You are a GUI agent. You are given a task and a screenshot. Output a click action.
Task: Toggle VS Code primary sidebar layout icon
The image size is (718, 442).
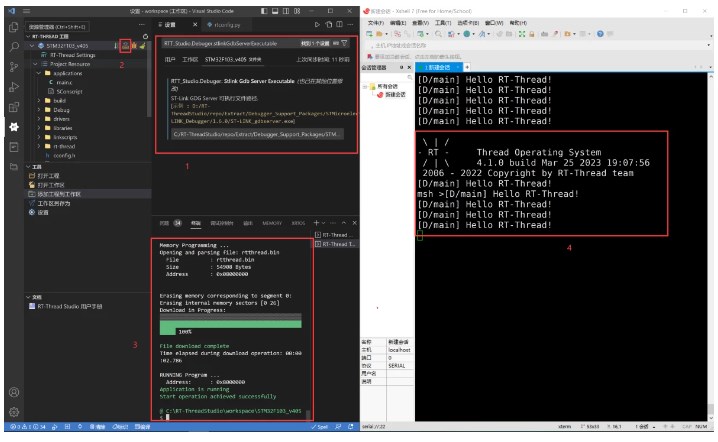[264, 11]
